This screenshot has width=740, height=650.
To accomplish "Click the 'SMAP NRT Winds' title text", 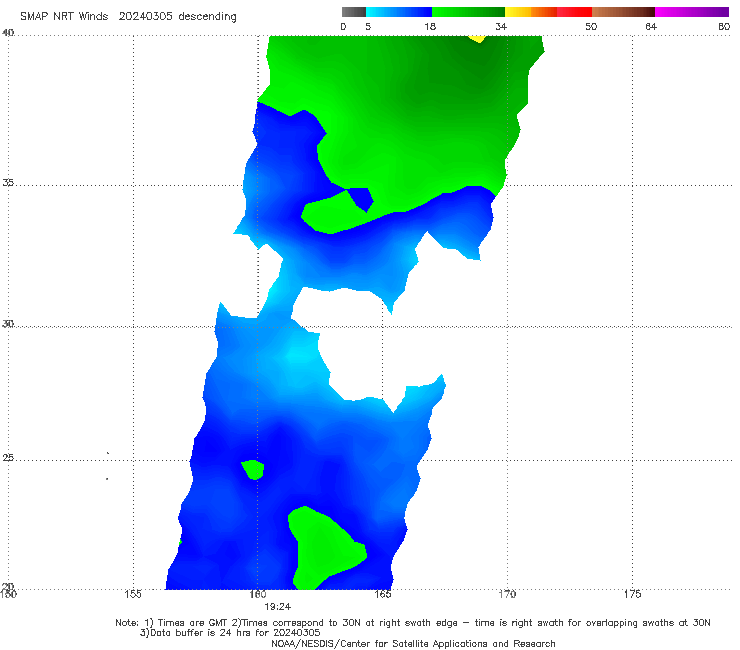I will (x=64, y=17).
